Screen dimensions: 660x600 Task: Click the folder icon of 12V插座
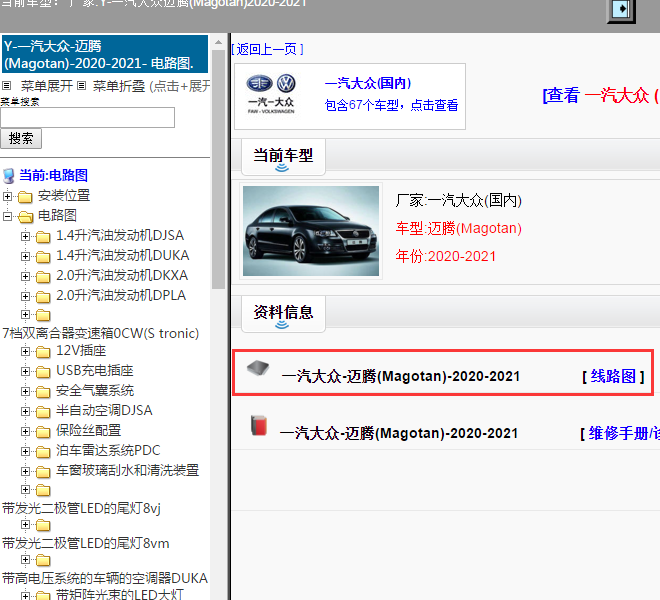pyautogui.click(x=43, y=352)
